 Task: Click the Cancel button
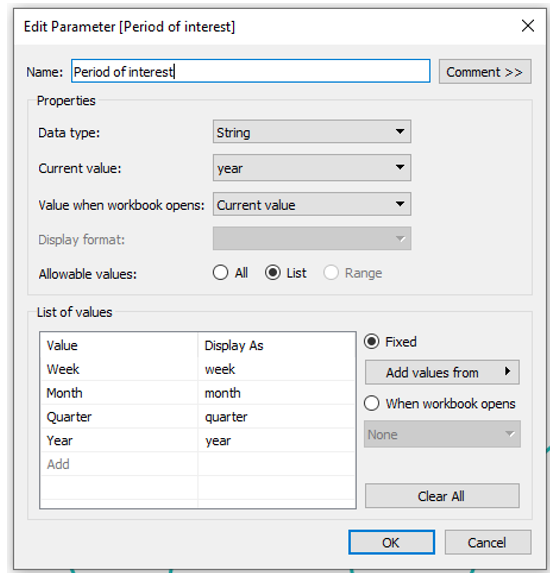click(488, 542)
